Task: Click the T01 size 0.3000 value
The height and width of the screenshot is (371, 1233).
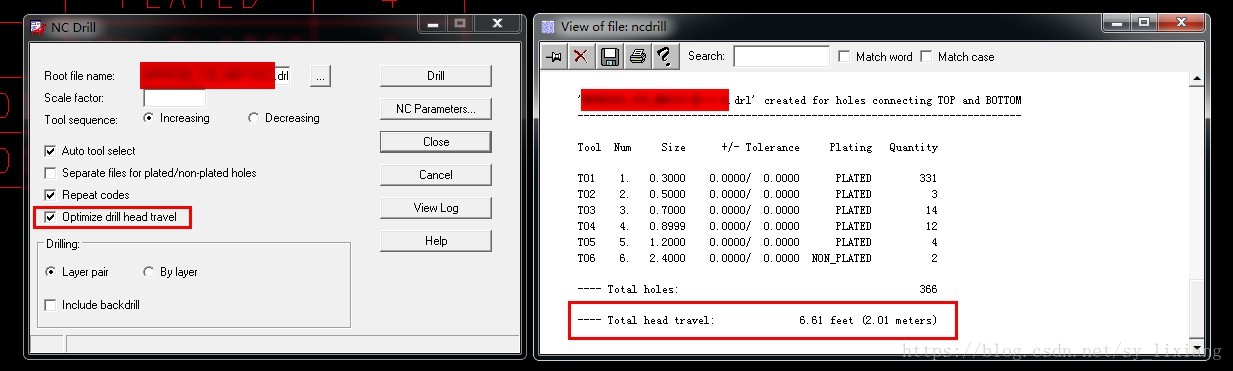Action: click(x=667, y=178)
